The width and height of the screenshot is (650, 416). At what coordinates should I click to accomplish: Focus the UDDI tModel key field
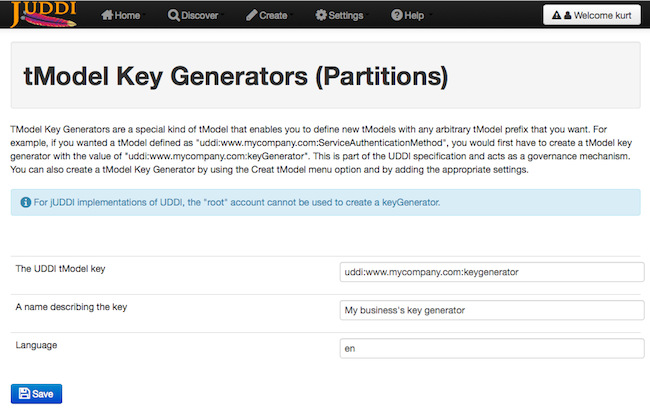490,271
